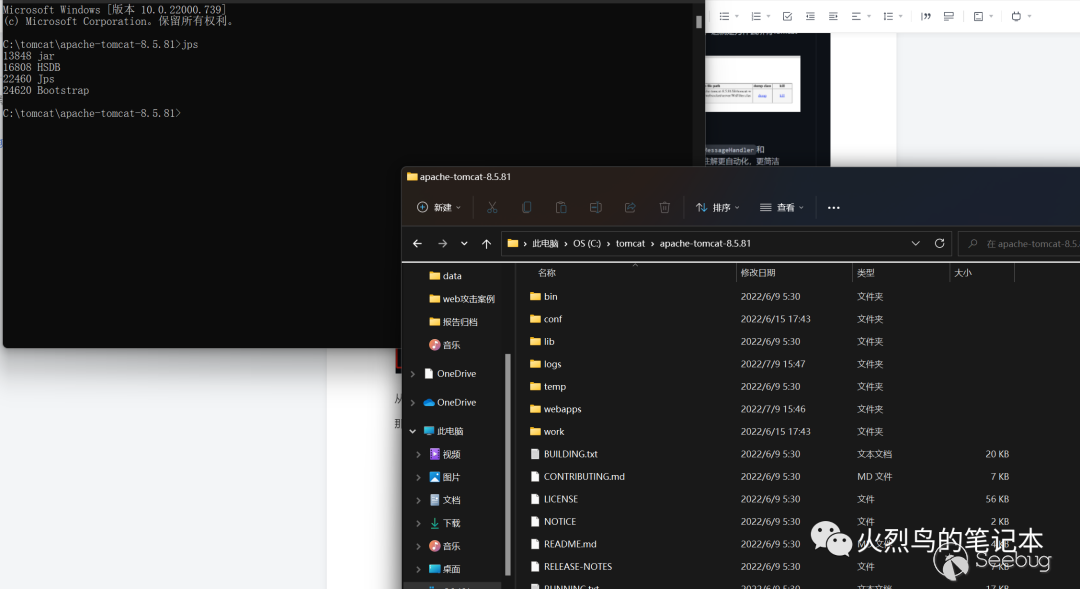
Task: Insert a task checkbox list in editor toolbar
Action: click(x=787, y=16)
